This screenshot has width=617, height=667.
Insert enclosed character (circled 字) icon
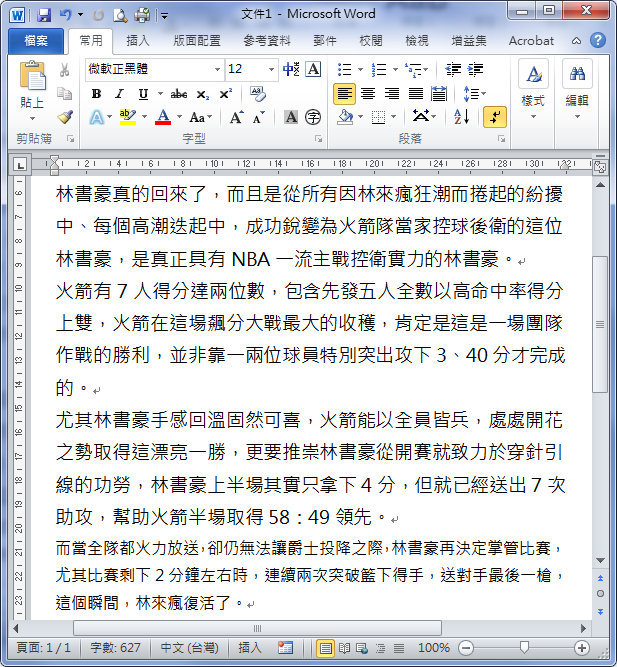(313, 117)
